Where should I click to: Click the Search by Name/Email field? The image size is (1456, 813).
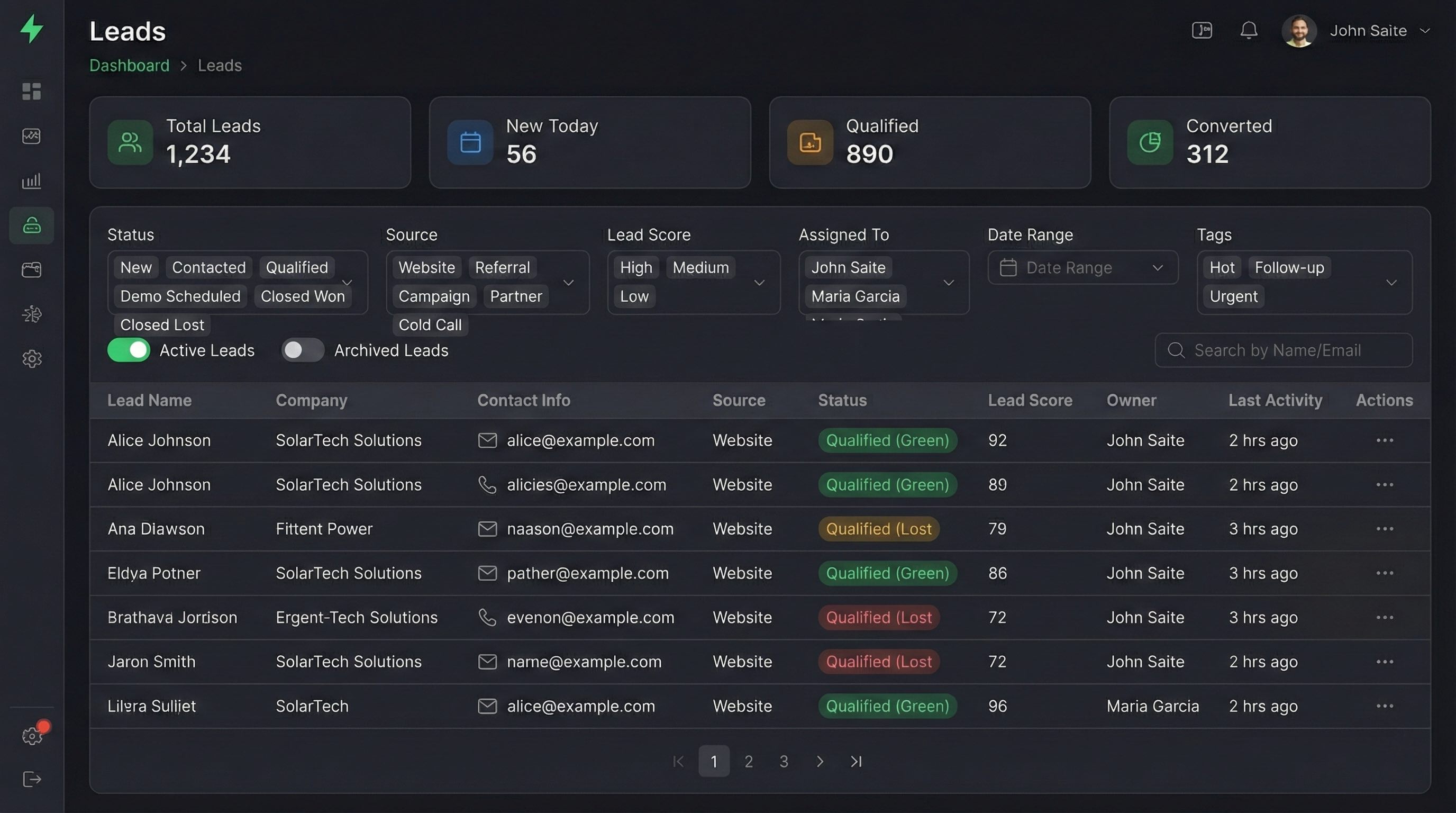[x=1283, y=350]
